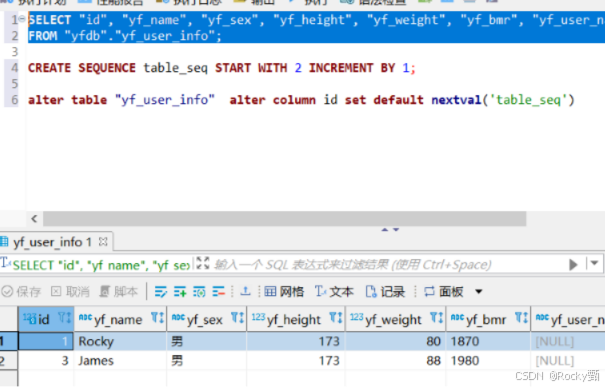This screenshot has width=605, height=387.
Task: Click the cell containing James
Action: pos(120,360)
